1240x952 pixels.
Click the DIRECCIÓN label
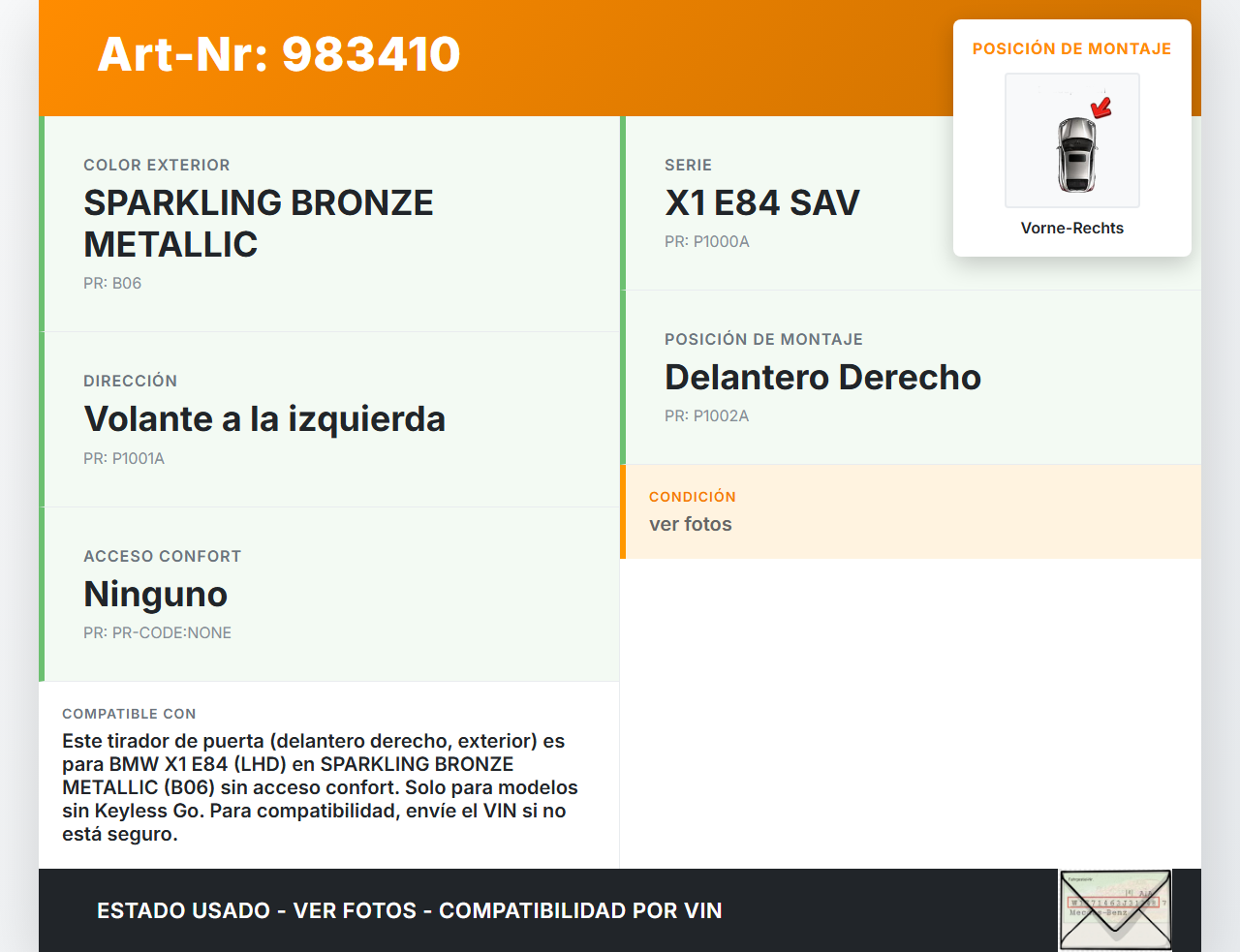pos(131,381)
